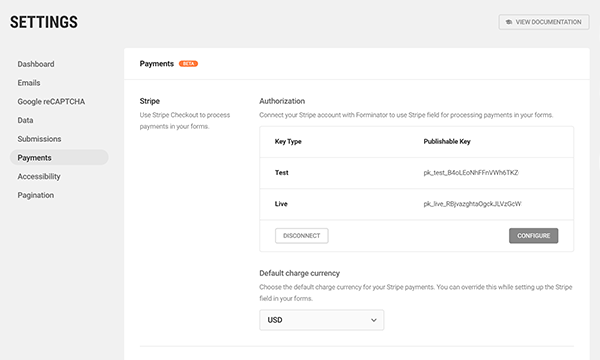
Task: Go to Dashboard settings section
Action: tap(36, 64)
